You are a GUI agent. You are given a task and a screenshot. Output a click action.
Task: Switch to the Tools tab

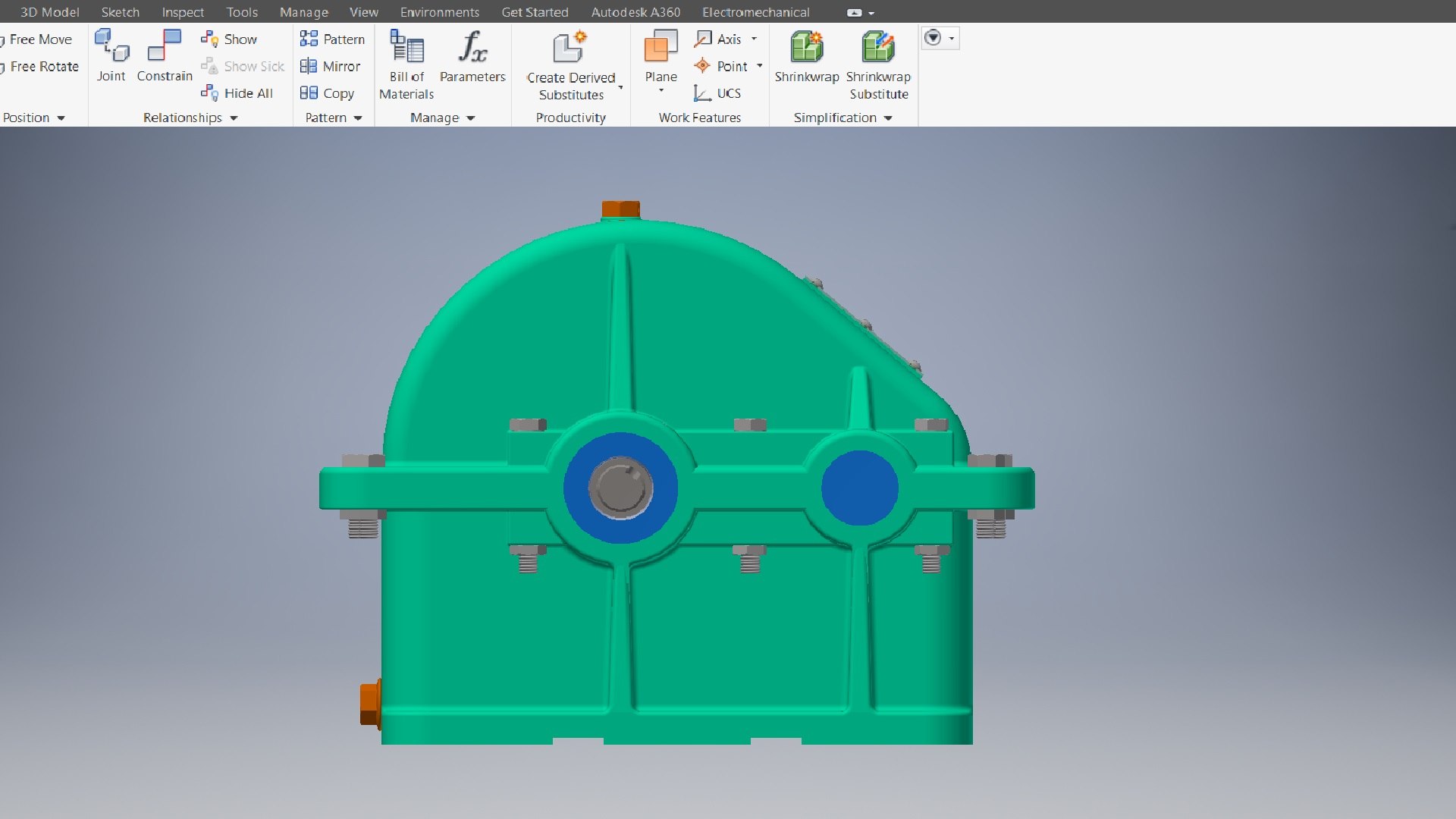tap(242, 12)
